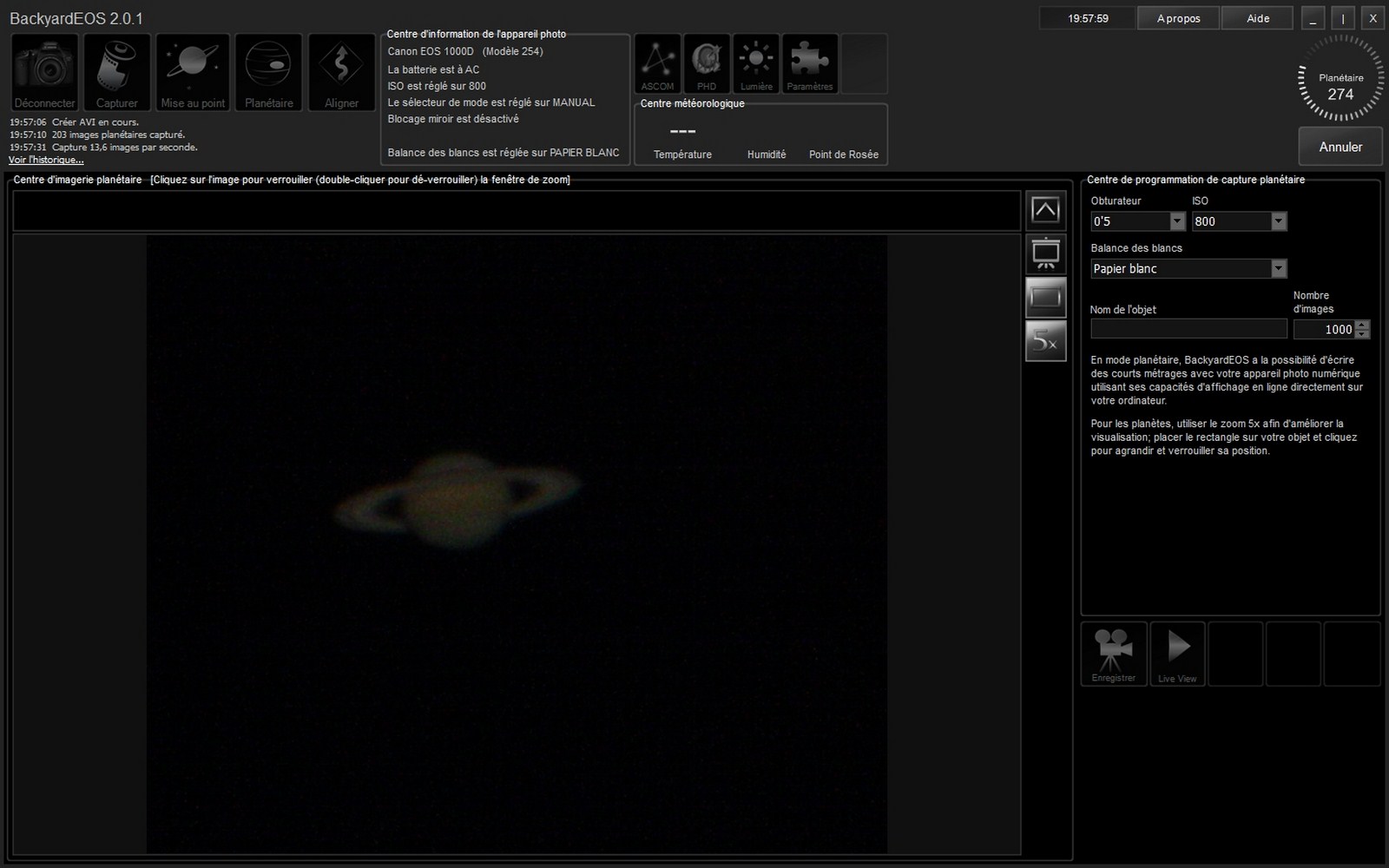Toggle the presentation screen view button
The height and width of the screenshot is (868, 1389).
tap(1045, 253)
